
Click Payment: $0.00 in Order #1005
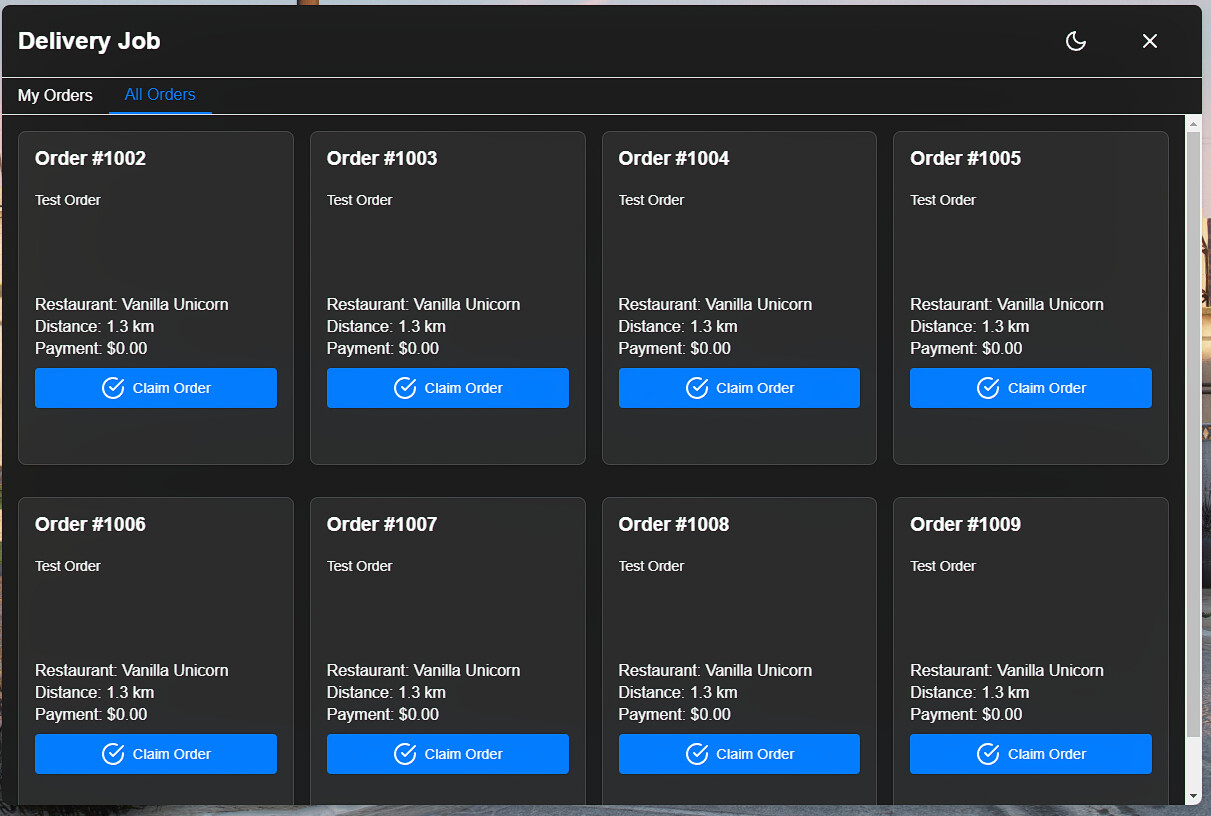tap(966, 348)
